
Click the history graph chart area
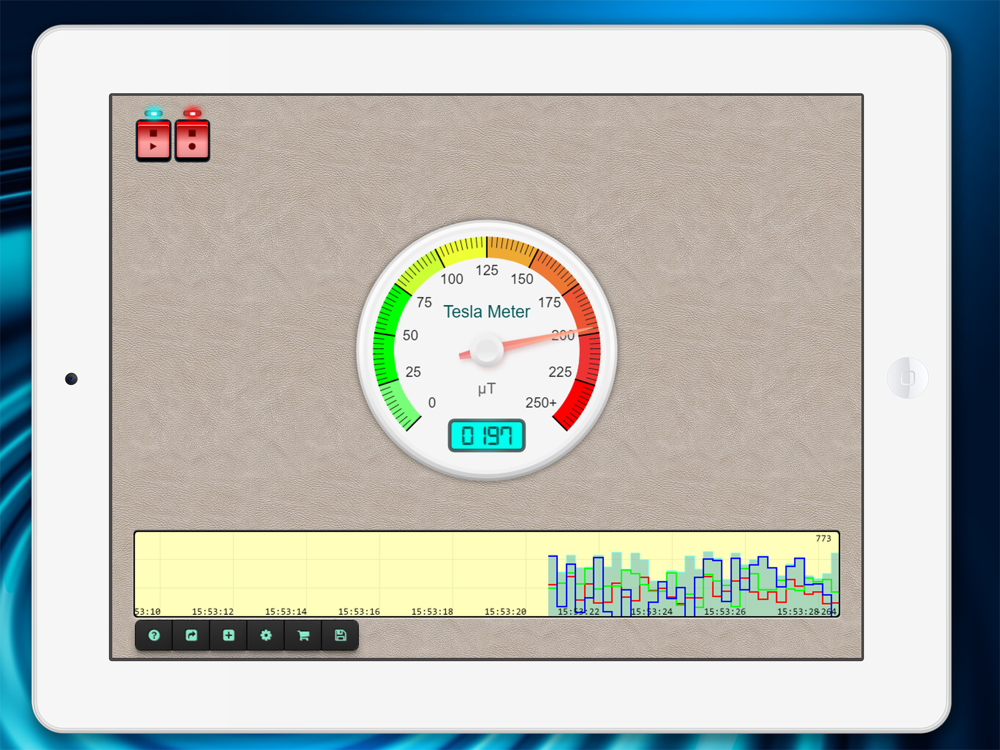pyautogui.click(x=487, y=574)
